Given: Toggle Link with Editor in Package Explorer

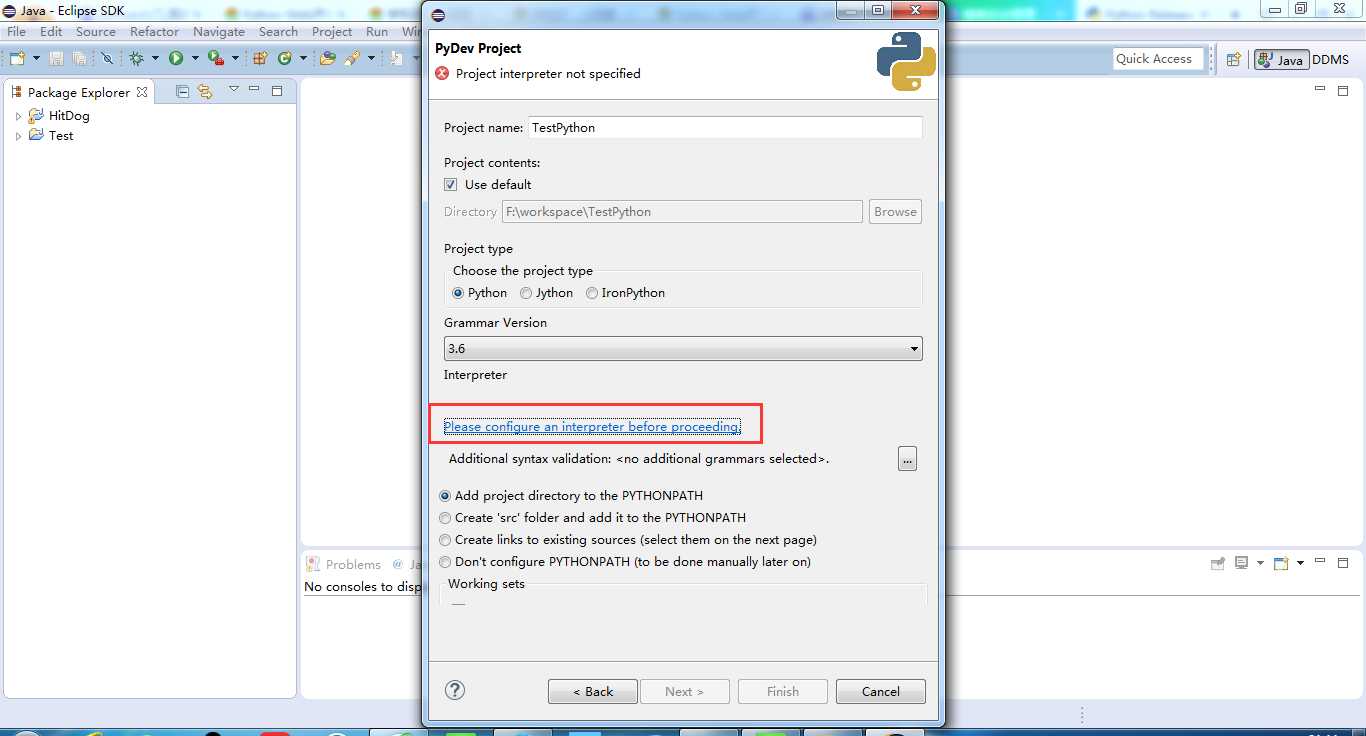Looking at the screenshot, I should (x=205, y=91).
